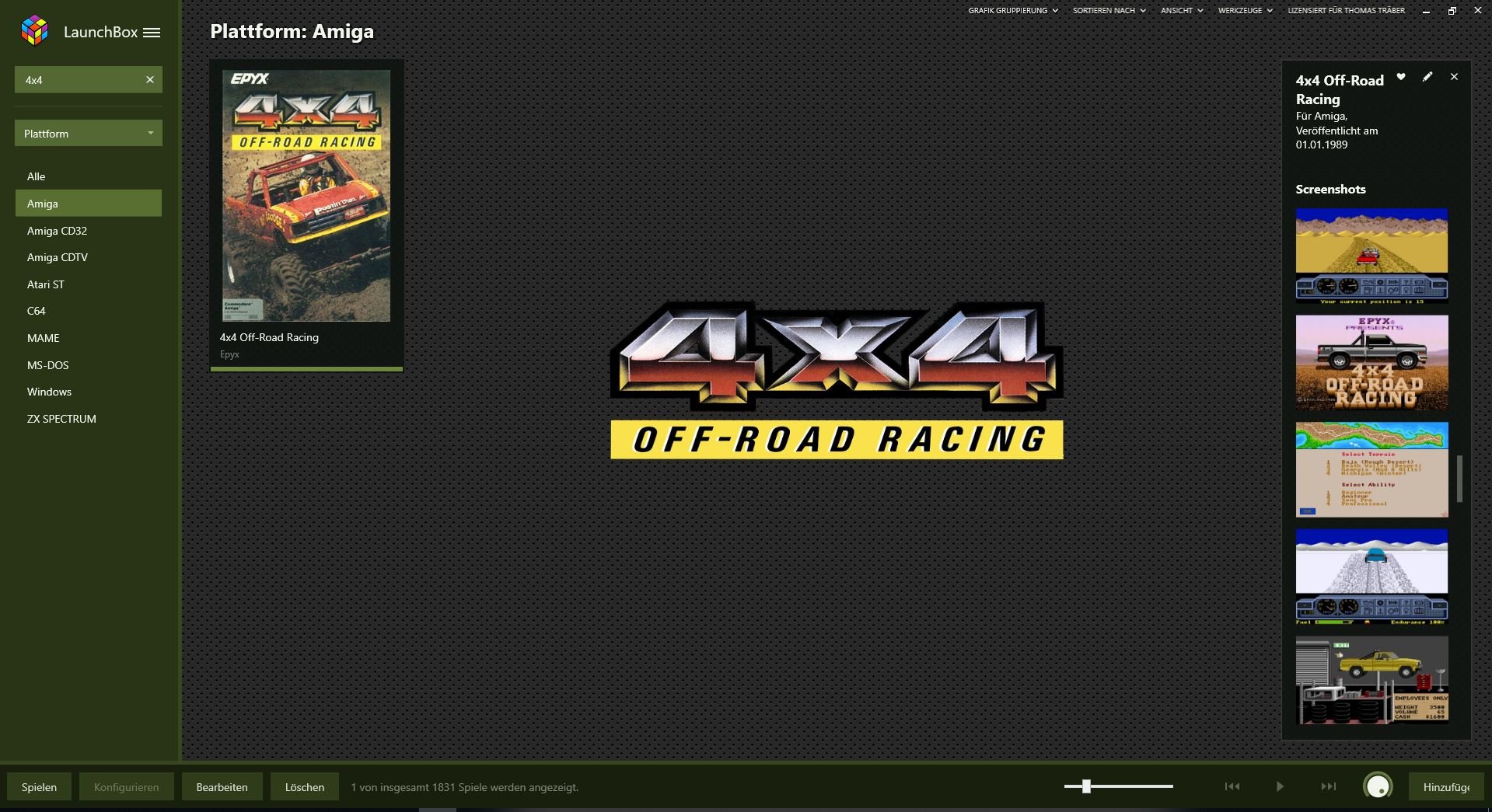Viewport: 1492px width, 812px height.
Task: Click the Bearbeiten button
Action: tap(222, 787)
